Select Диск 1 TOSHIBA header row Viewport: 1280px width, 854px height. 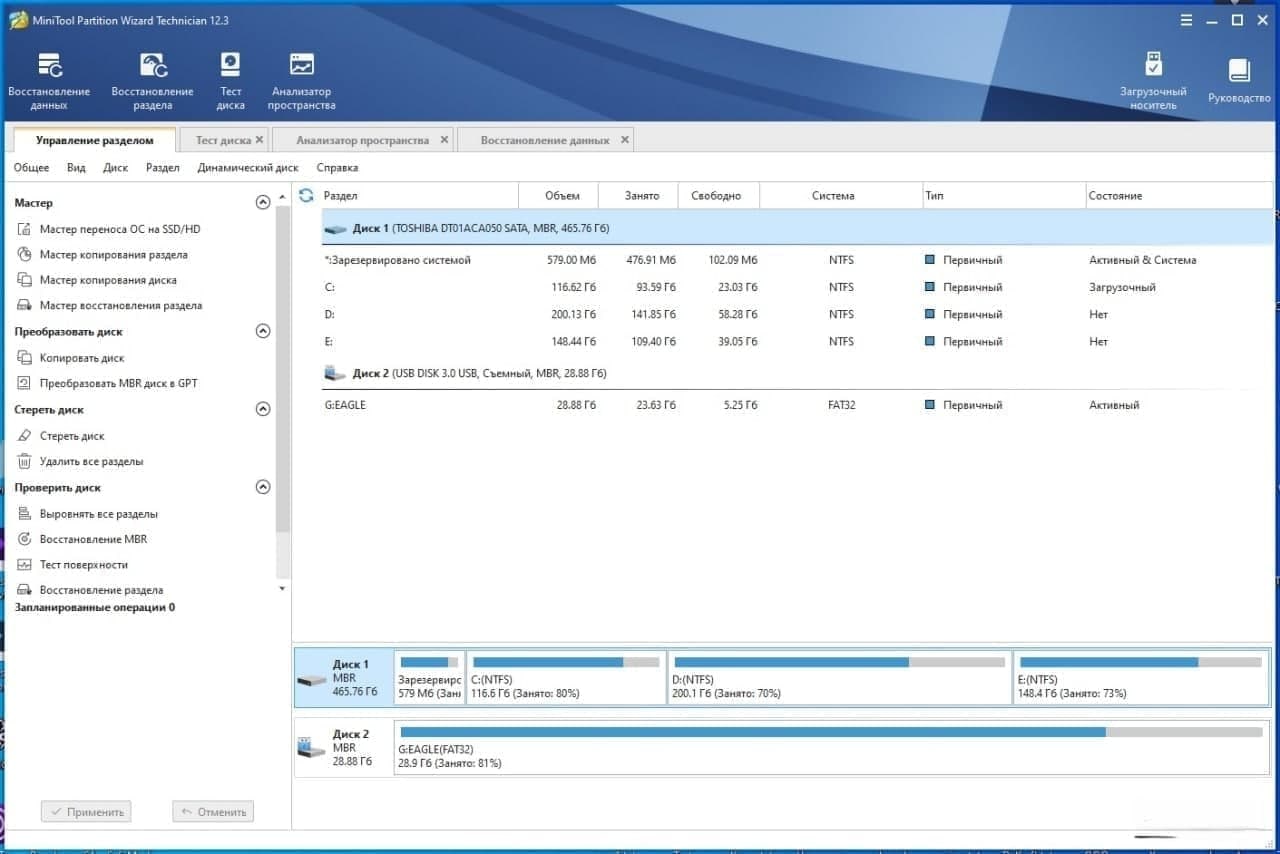click(798, 228)
